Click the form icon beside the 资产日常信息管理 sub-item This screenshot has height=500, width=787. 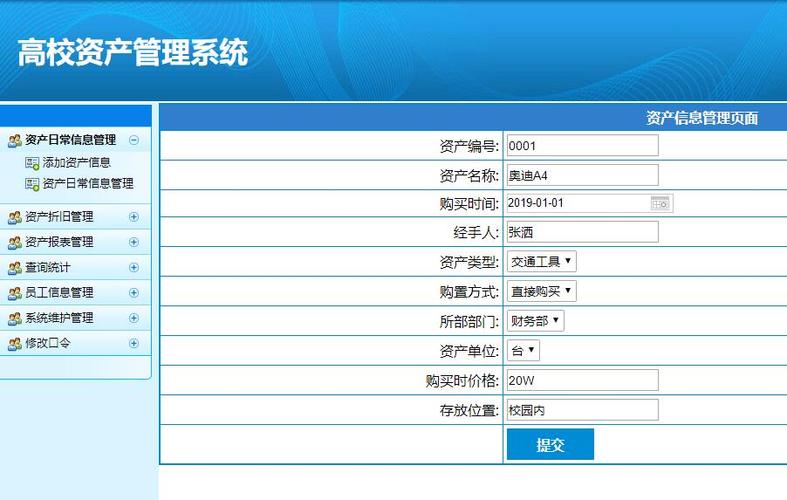pos(32,184)
